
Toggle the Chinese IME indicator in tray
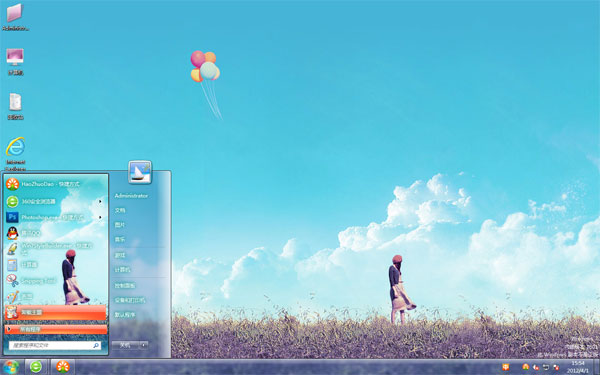pos(506,367)
